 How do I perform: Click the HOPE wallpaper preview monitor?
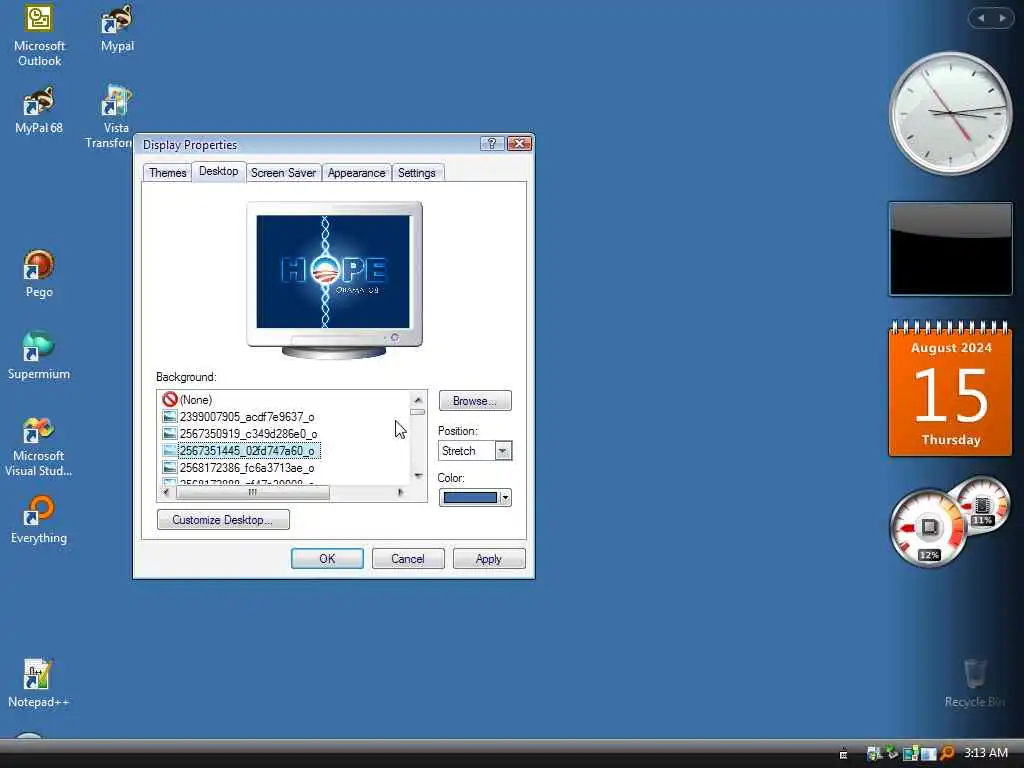[x=334, y=280]
